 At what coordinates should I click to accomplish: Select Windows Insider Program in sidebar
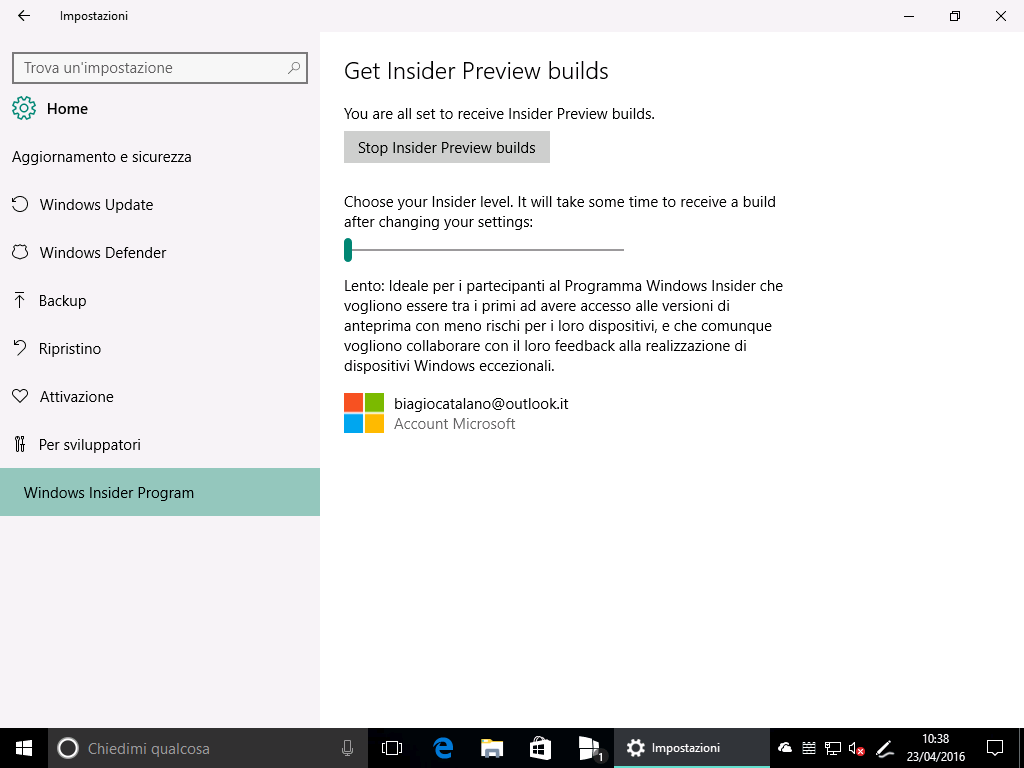tap(160, 492)
